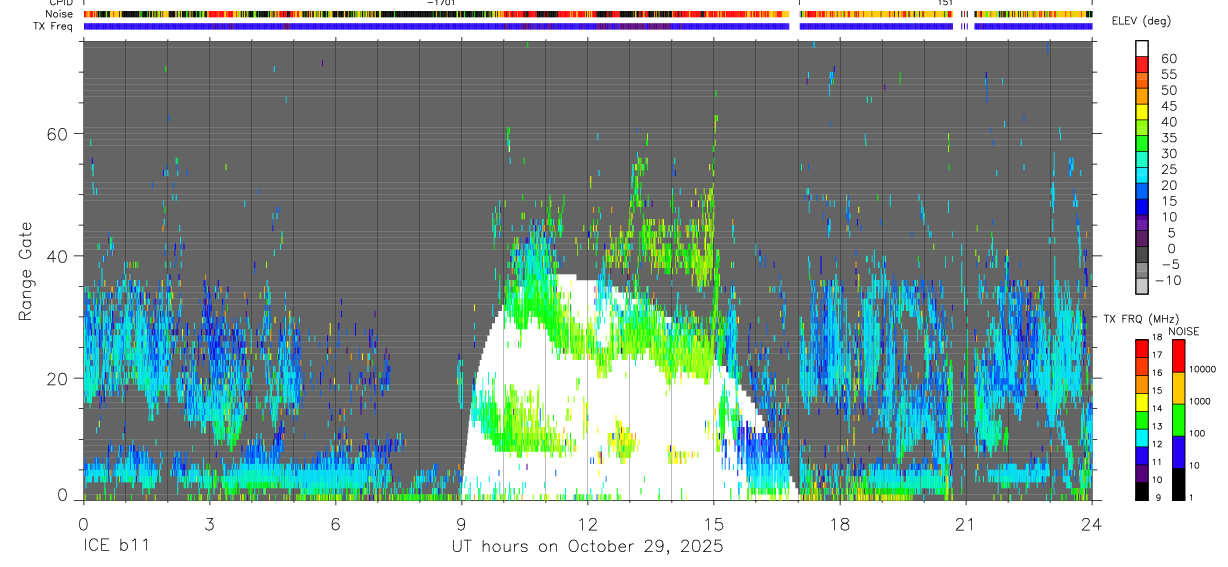1228x567 pixels.
Task: Select red TX FRQ swatch between 17 and 18
Action: tap(1142, 348)
